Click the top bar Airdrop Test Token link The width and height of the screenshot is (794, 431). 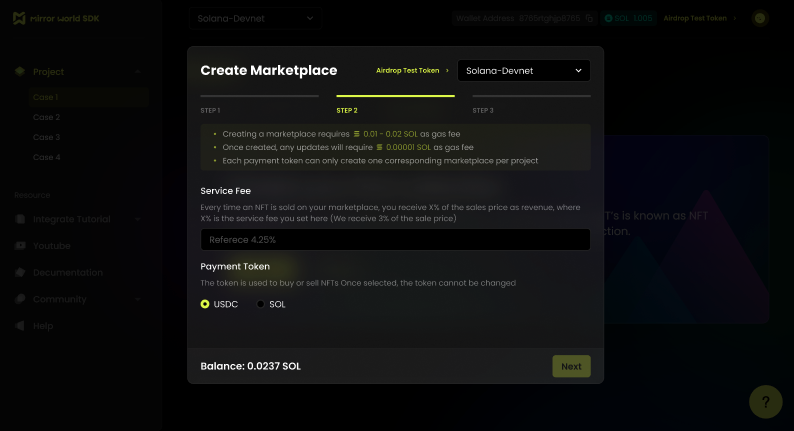coord(700,18)
